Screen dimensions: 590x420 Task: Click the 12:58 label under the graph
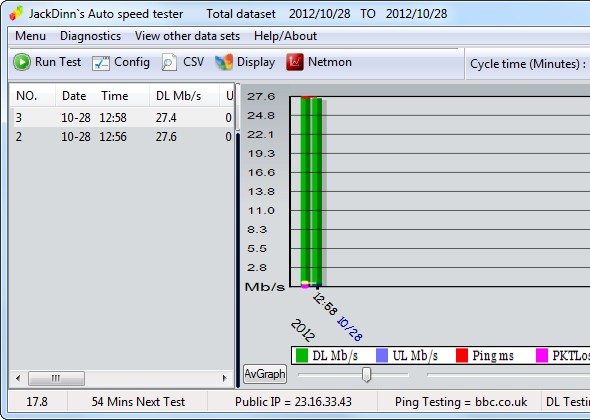click(325, 305)
